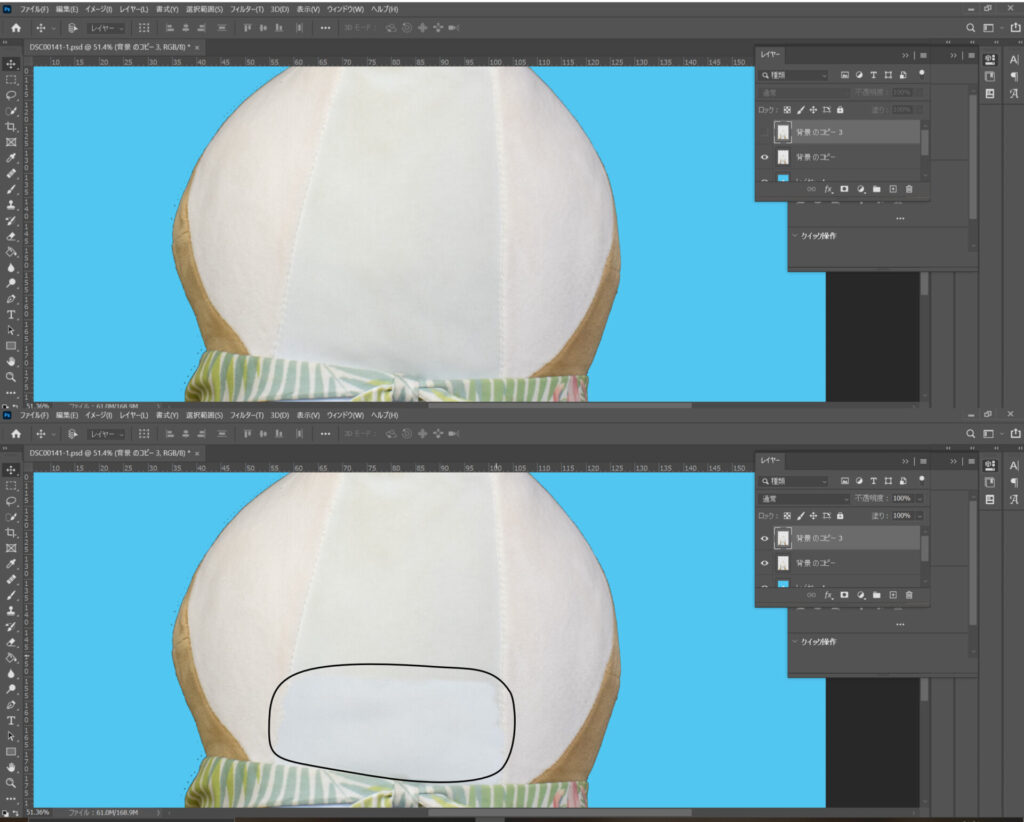
Task: Show hidden 背景のコピー 3 layer in upper window
Action: [x=765, y=133]
